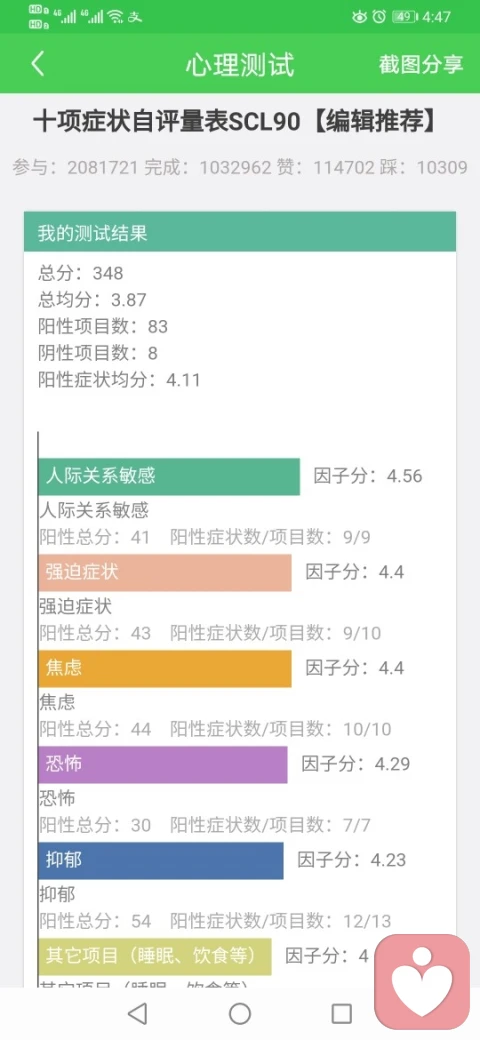
Task: Open recent apps with square button
Action: (341, 1013)
